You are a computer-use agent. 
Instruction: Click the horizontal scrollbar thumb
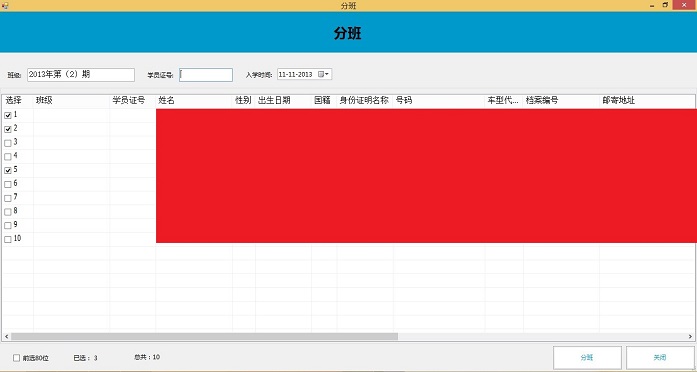pos(204,336)
